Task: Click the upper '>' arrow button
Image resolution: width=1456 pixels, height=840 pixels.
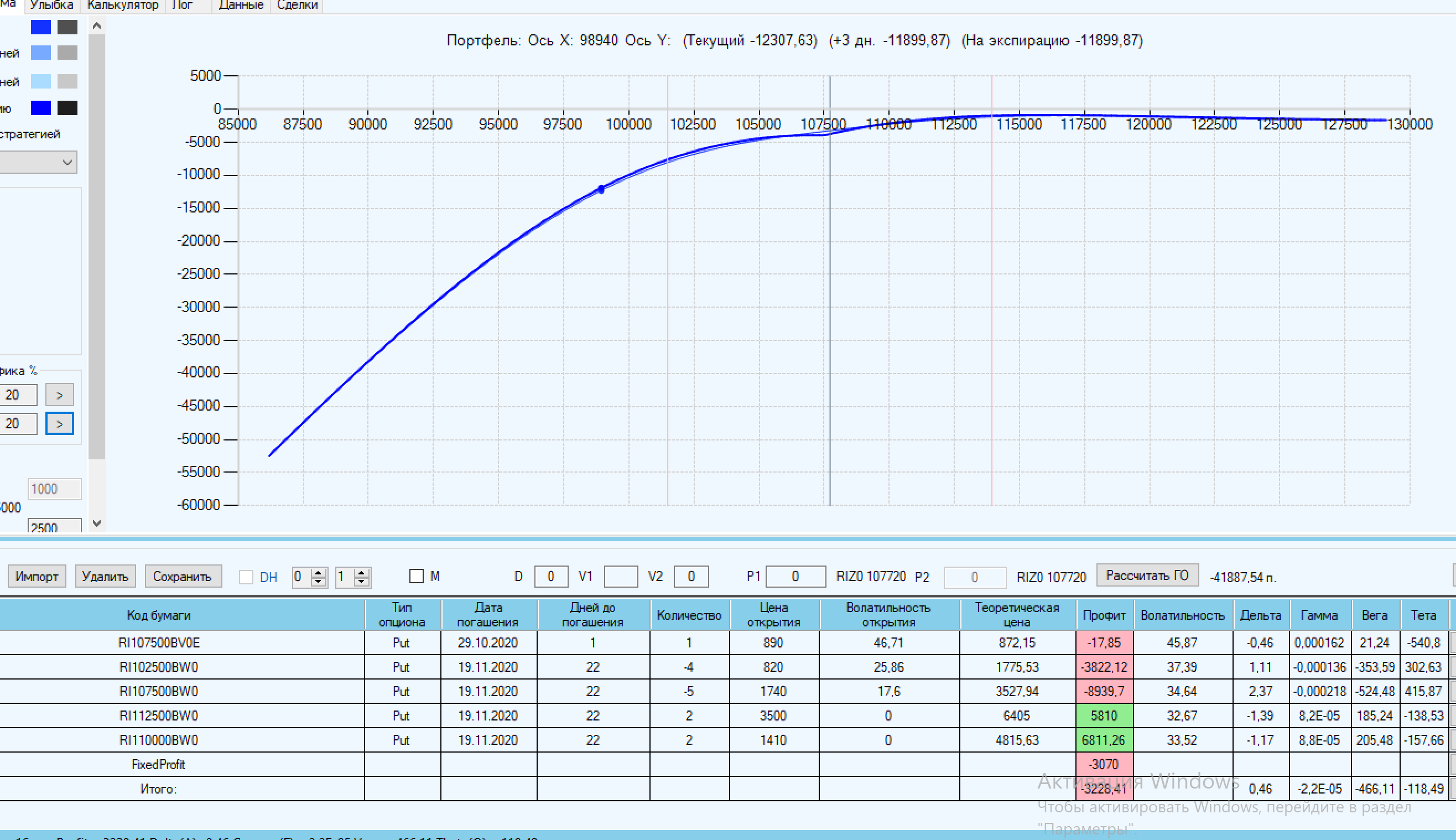Action: tap(59, 395)
